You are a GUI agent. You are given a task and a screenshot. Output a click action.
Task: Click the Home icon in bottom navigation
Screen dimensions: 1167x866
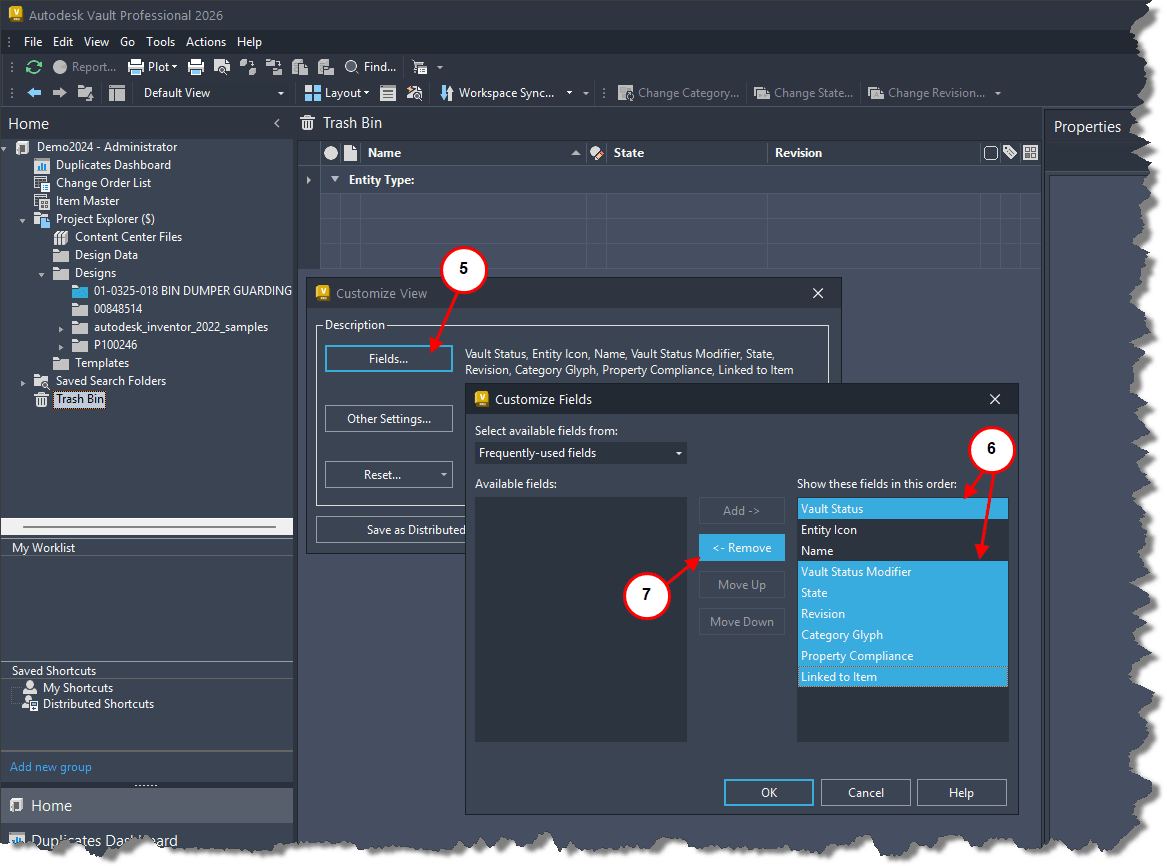tap(16, 805)
